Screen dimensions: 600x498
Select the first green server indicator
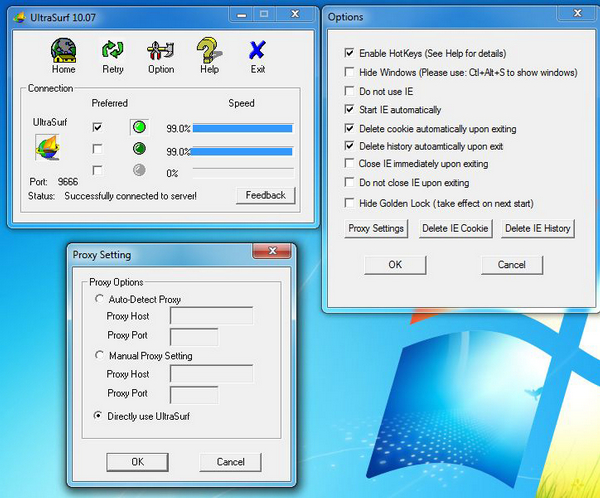coord(139,127)
